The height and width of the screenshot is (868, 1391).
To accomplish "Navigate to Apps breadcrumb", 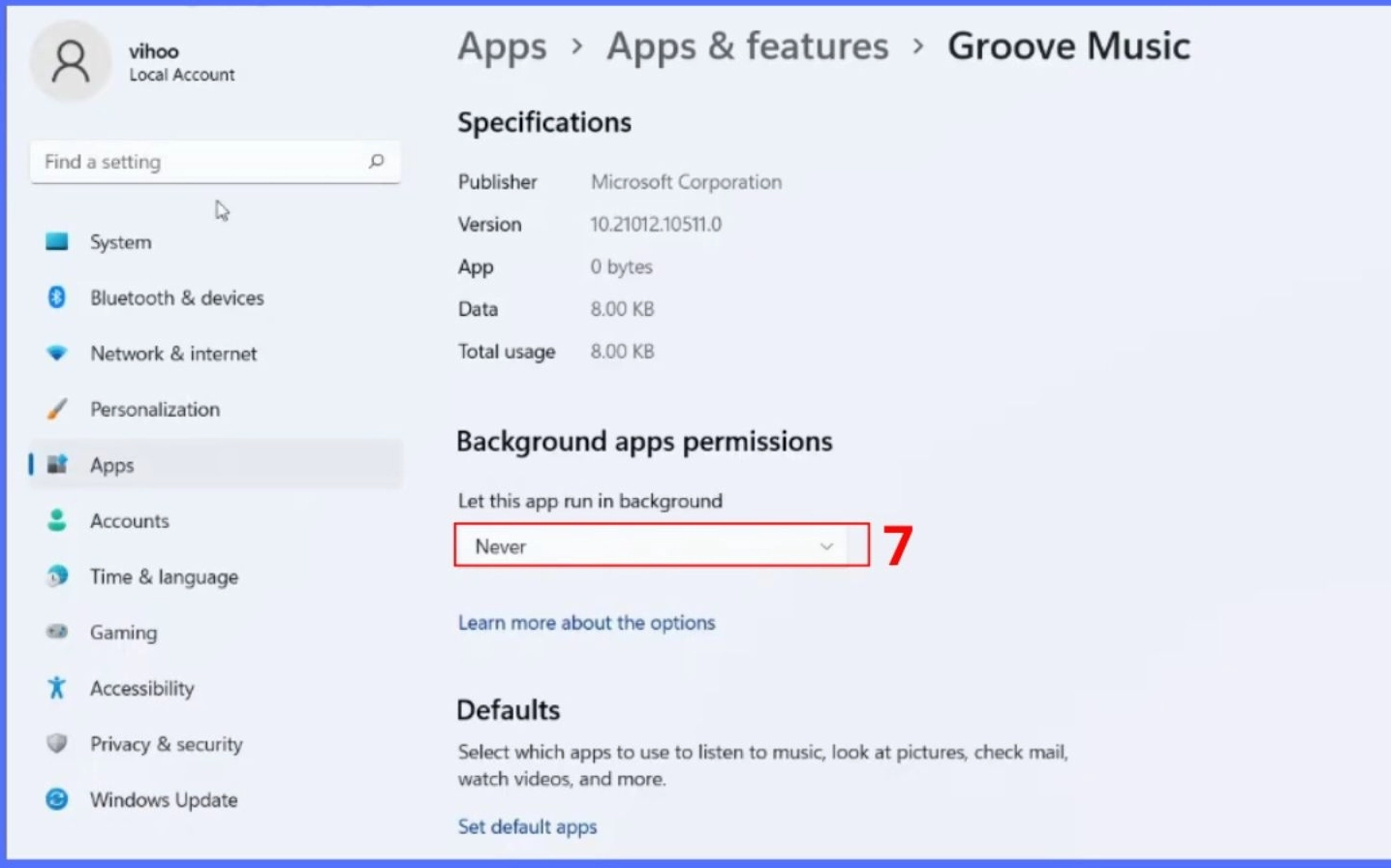I will 501,46.
